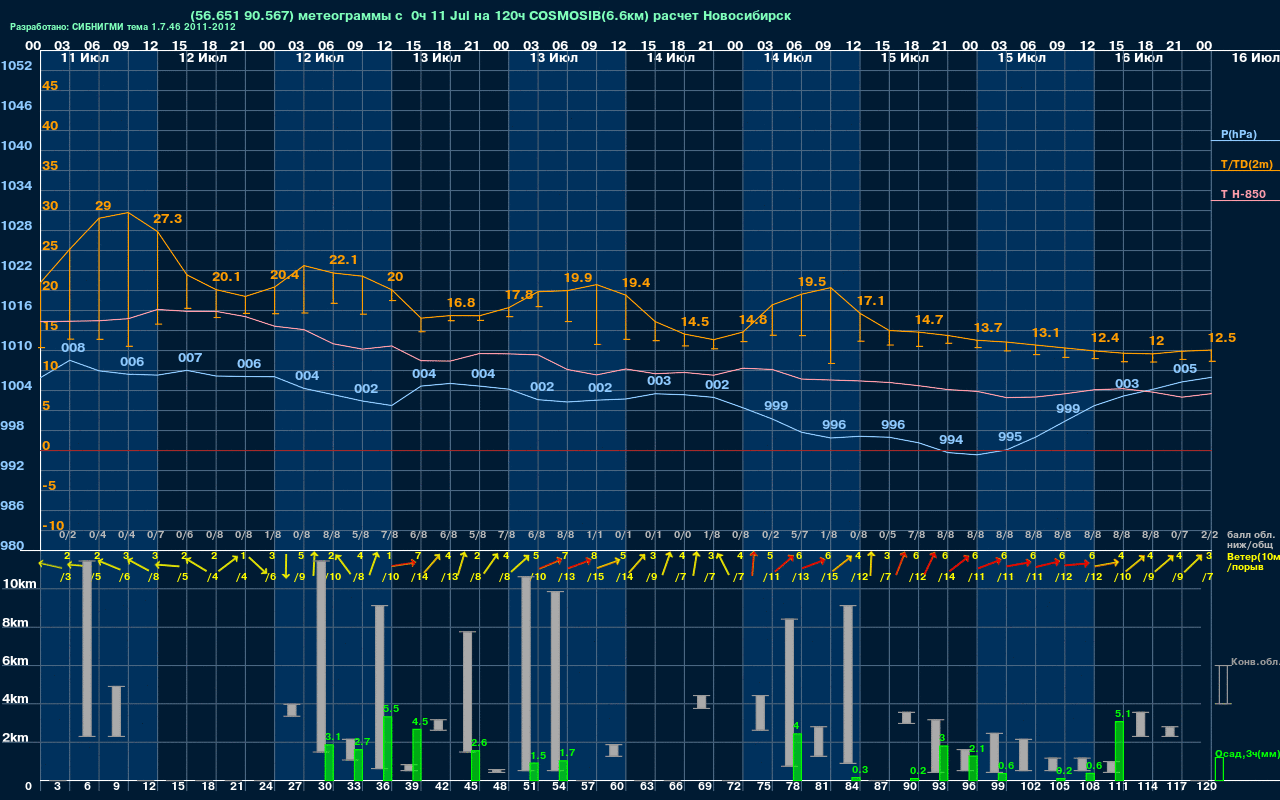Click the '980' pressure axis tick
The height and width of the screenshot is (800, 1280).
12,546
